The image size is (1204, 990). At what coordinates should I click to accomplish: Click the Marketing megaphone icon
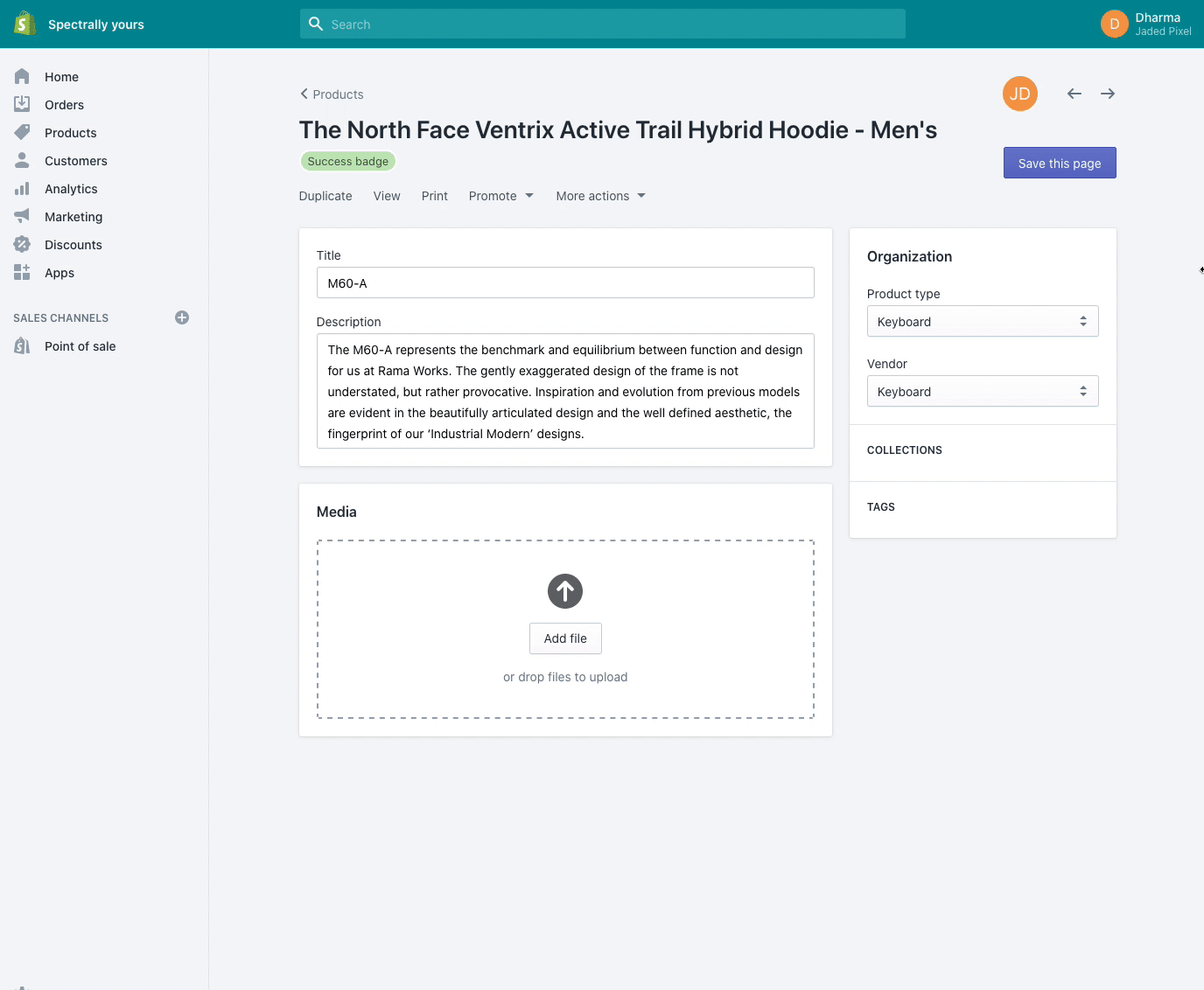22,216
